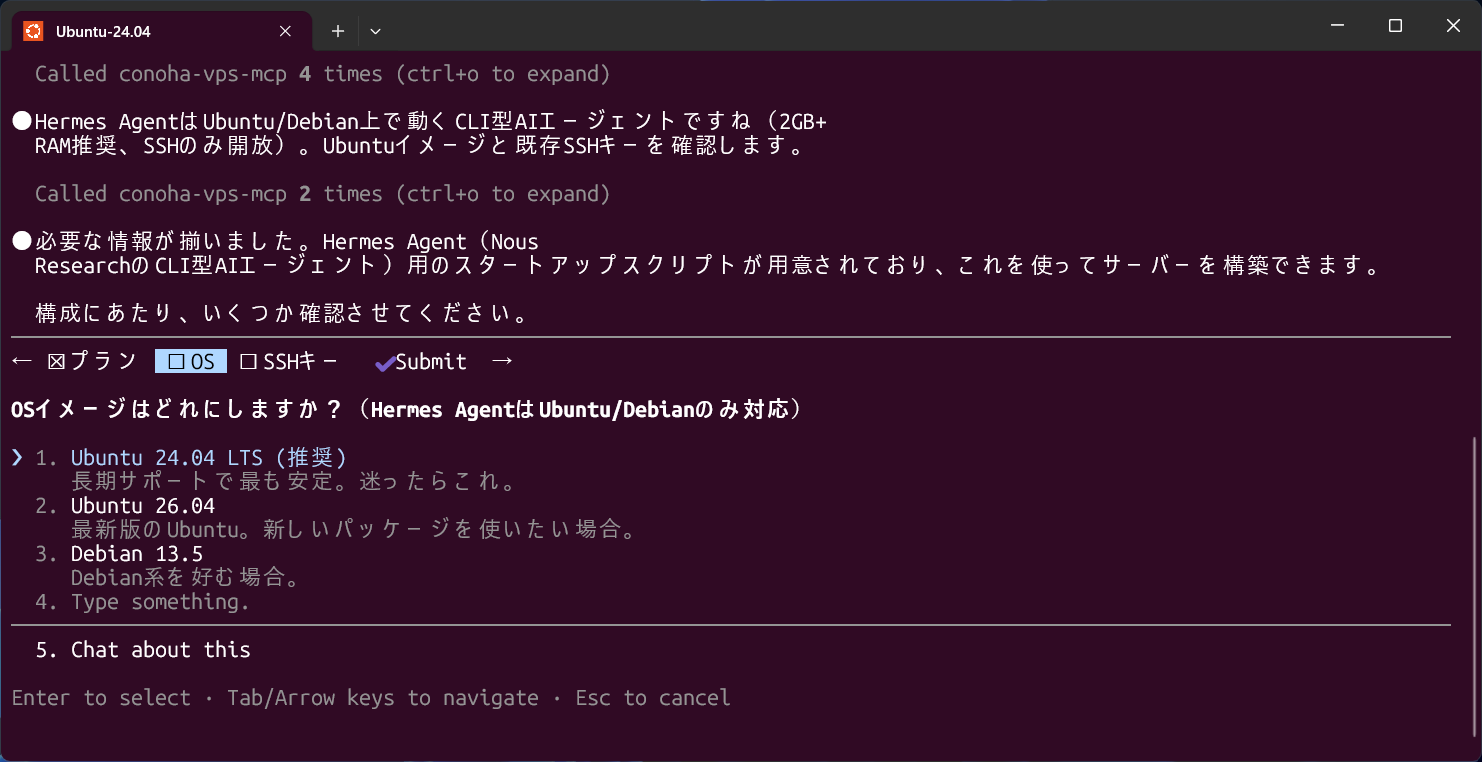The image size is (1482, 762).
Task: Click the Submit checkmark option
Action: (x=420, y=362)
